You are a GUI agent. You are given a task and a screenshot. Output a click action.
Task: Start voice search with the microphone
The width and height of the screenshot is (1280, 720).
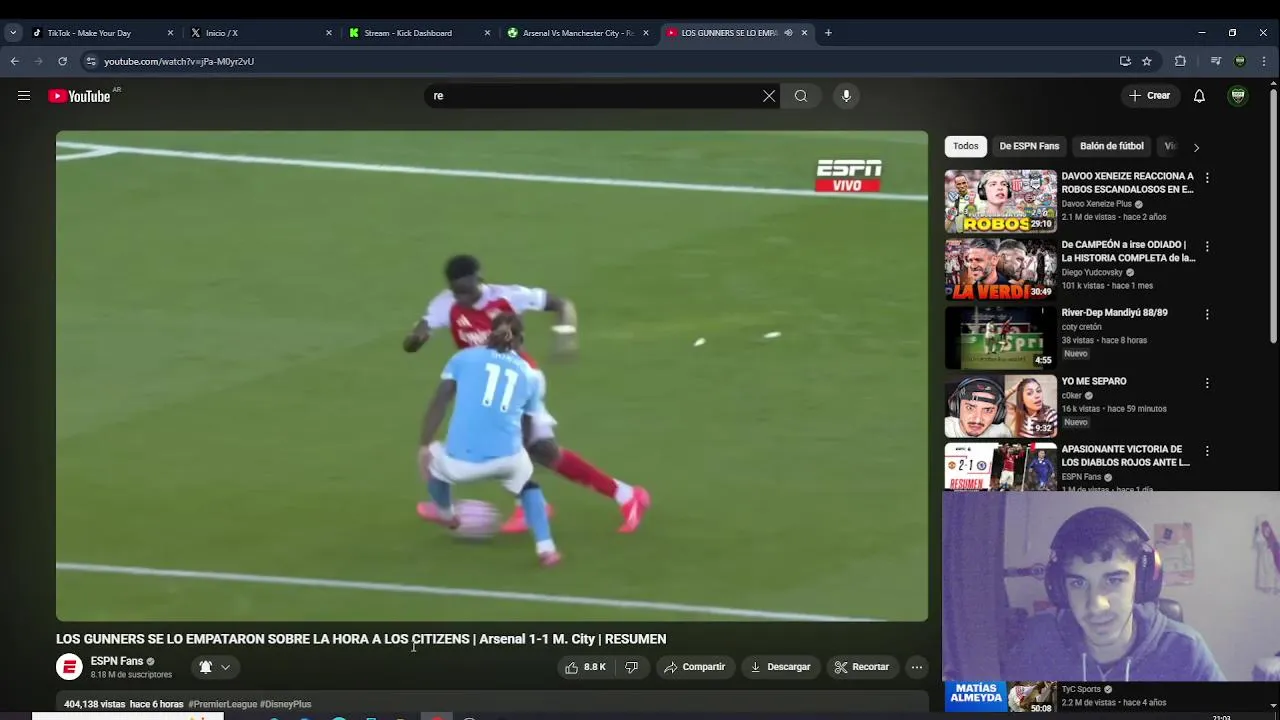tap(846, 96)
